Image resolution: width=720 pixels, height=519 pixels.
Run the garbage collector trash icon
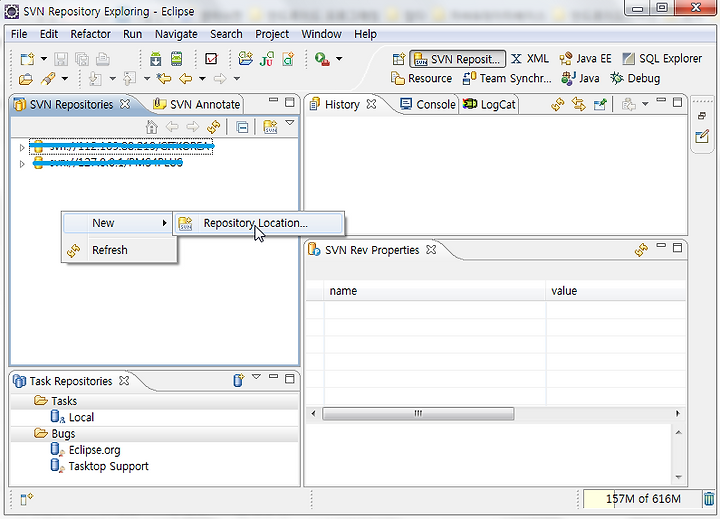(x=709, y=499)
